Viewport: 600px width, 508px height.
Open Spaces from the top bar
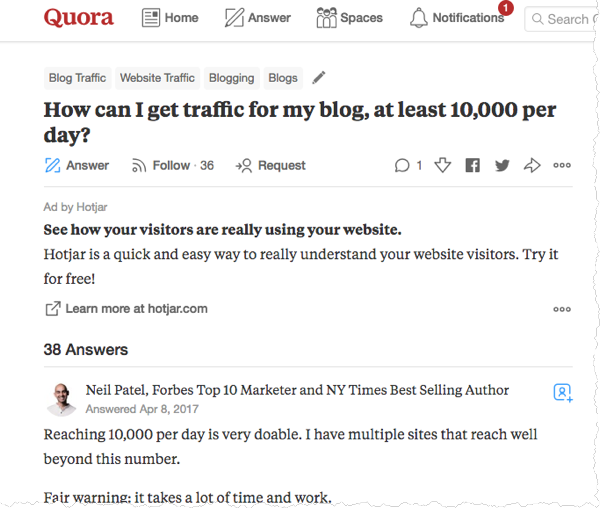(x=349, y=18)
